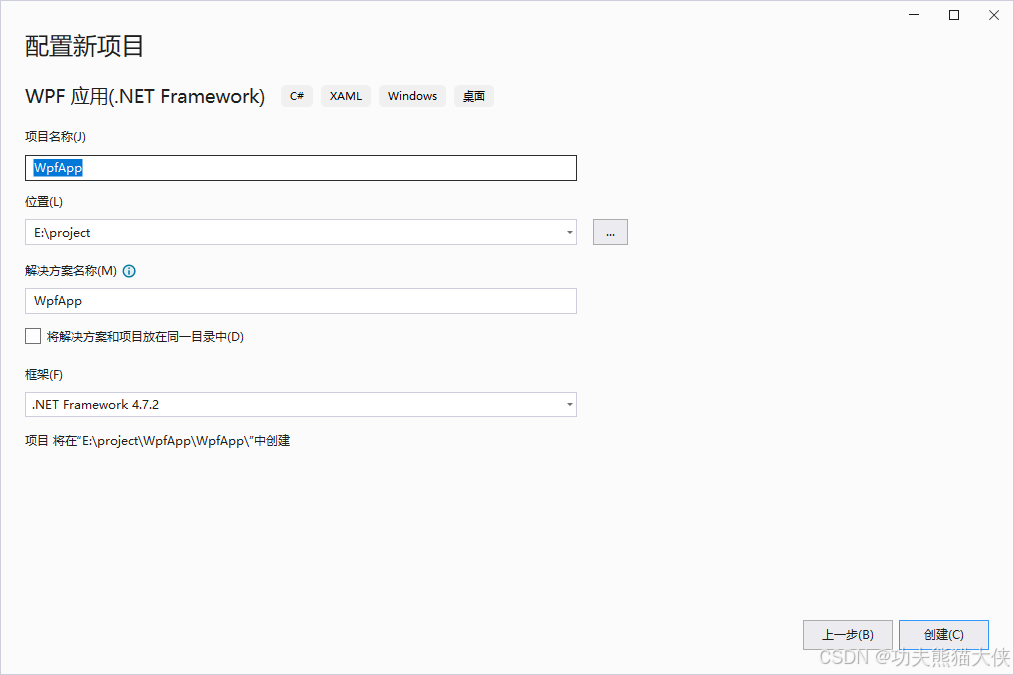Click the info icon beside solution name label
1014x675 pixels.
point(129,271)
